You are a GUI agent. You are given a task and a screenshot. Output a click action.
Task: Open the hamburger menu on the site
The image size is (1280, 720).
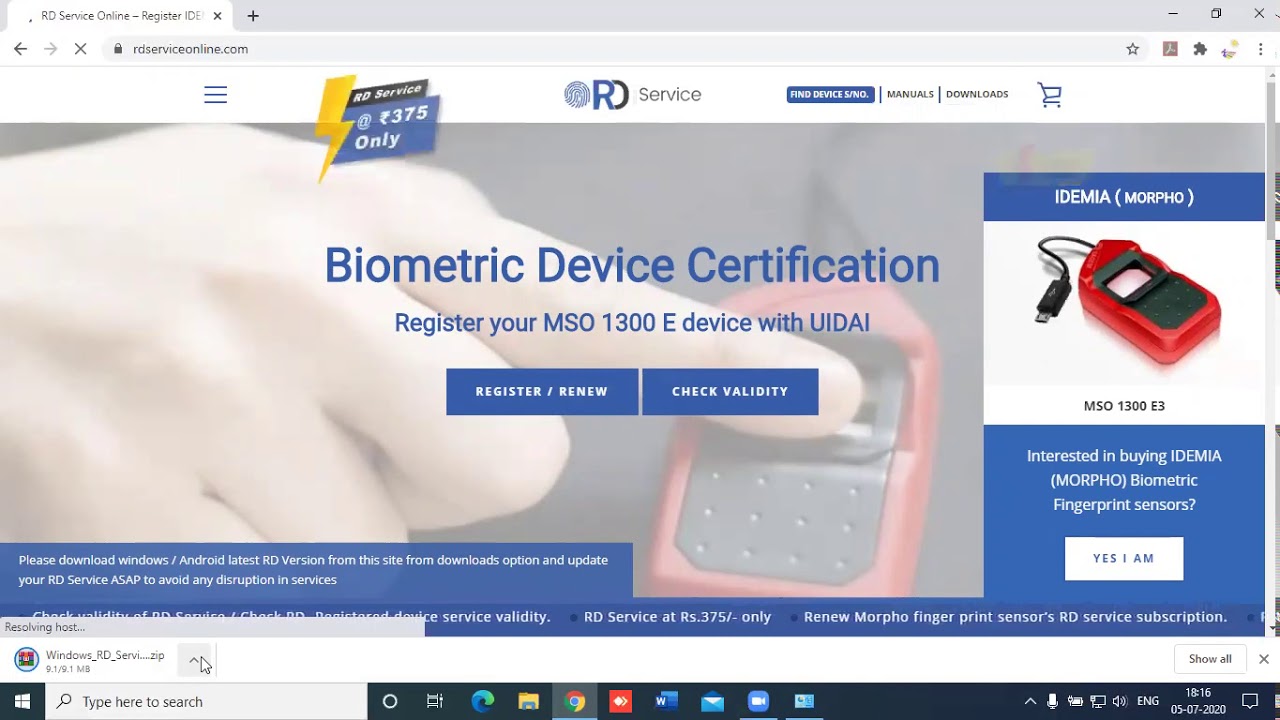click(215, 95)
